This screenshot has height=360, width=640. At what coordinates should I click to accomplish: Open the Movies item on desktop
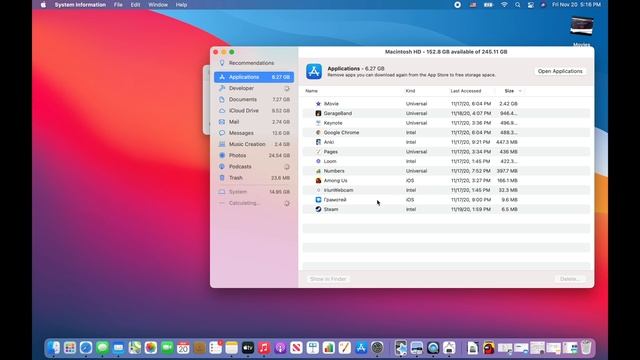tap(582, 31)
